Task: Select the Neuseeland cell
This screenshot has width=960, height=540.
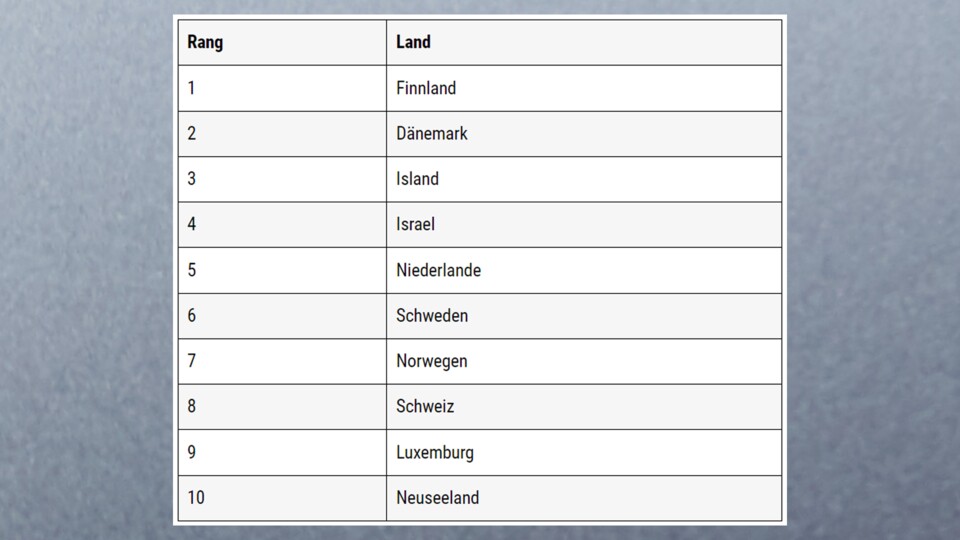Action: pyautogui.click(x=437, y=497)
